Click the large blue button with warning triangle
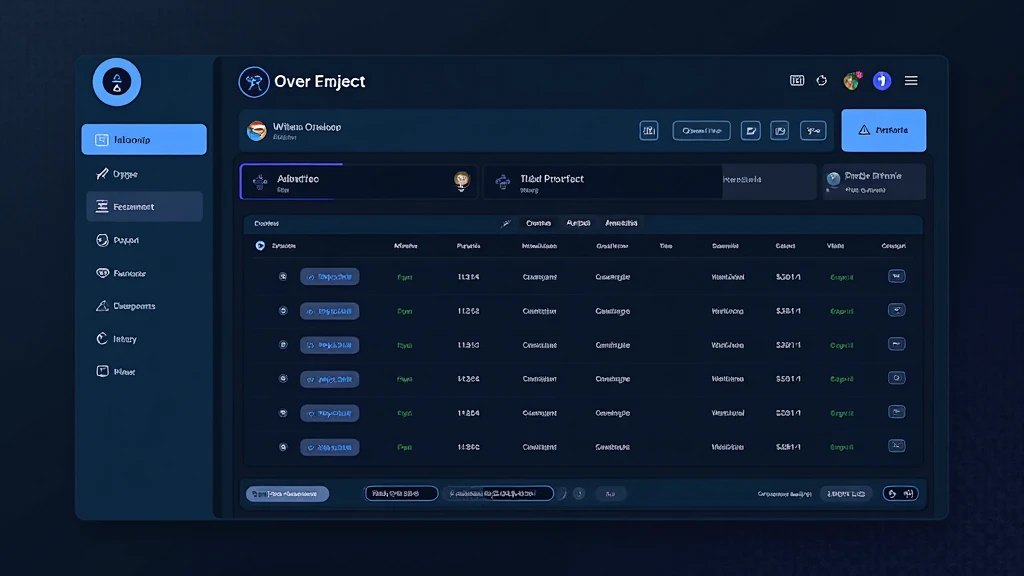This screenshot has width=1024, height=576. pyautogui.click(x=883, y=130)
